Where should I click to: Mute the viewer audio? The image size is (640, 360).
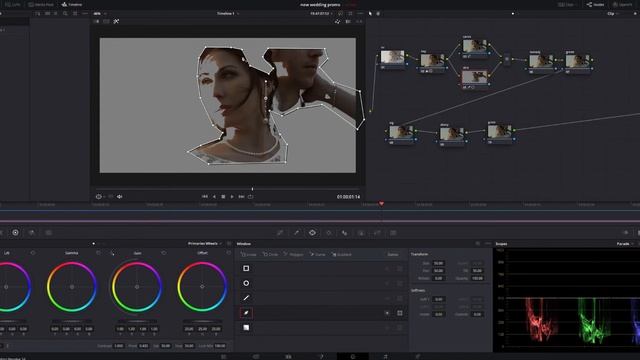click(120, 197)
